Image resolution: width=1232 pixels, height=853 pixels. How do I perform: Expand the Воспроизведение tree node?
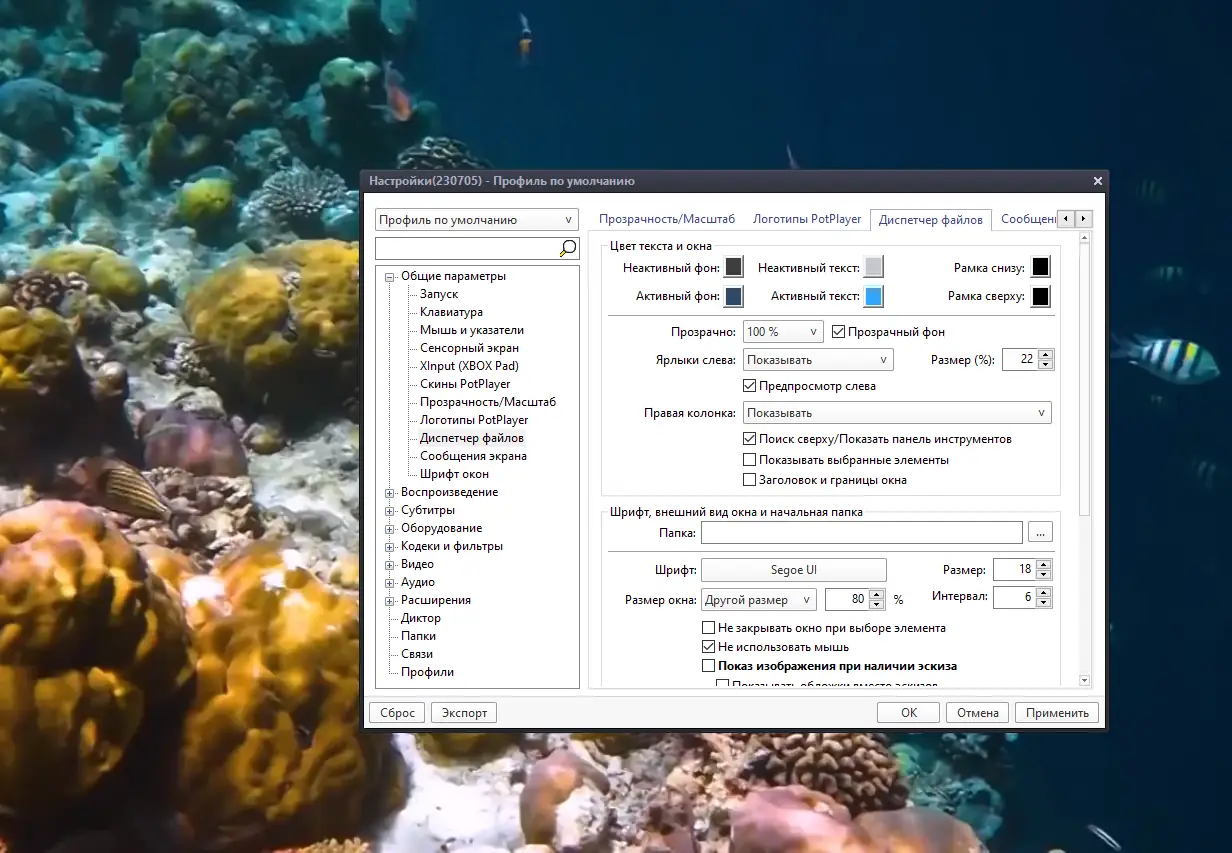pyautogui.click(x=390, y=492)
